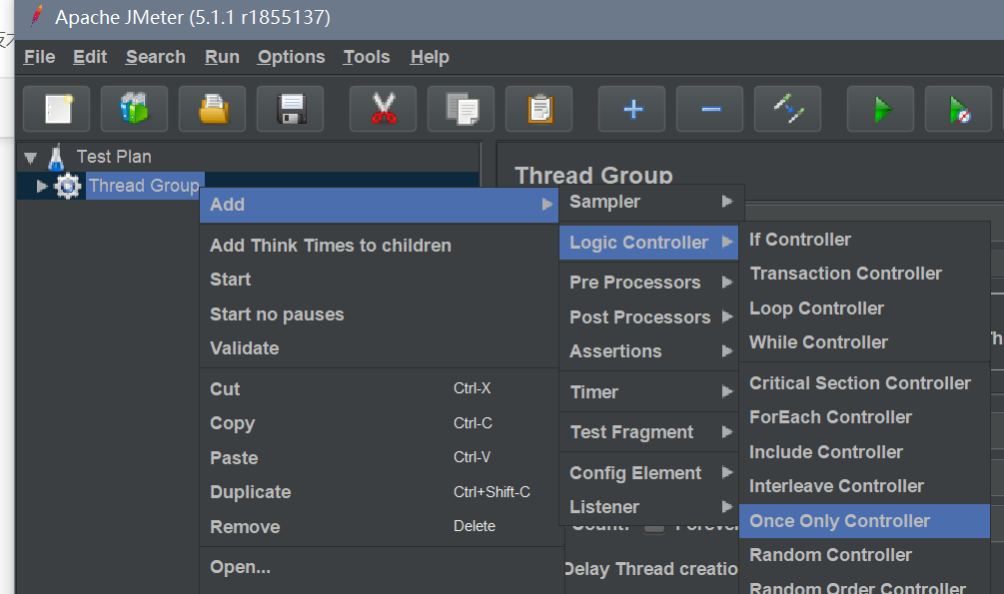Viewport: 1004px width, 594px height.
Task: Collapse the Test Plan tree node
Action: point(30,157)
